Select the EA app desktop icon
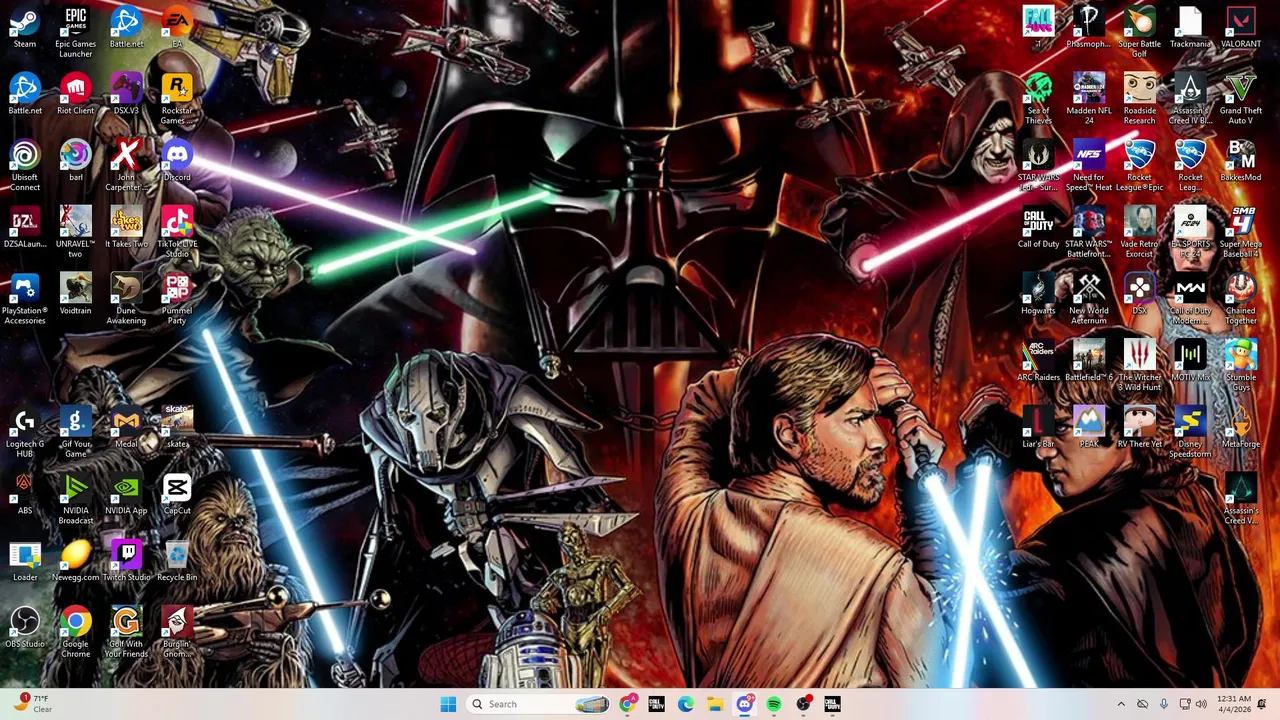 pyautogui.click(x=177, y=28)
